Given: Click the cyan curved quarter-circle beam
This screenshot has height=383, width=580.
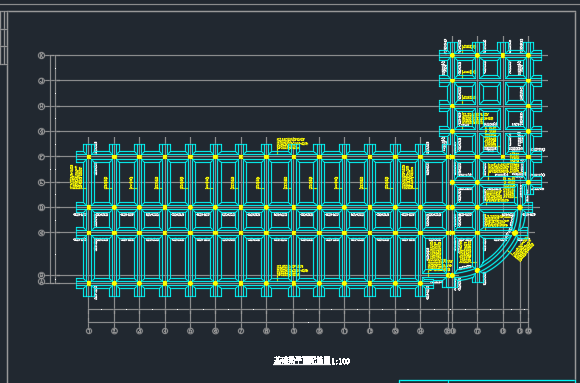Looking at the screenshot, I should [500, 256].
